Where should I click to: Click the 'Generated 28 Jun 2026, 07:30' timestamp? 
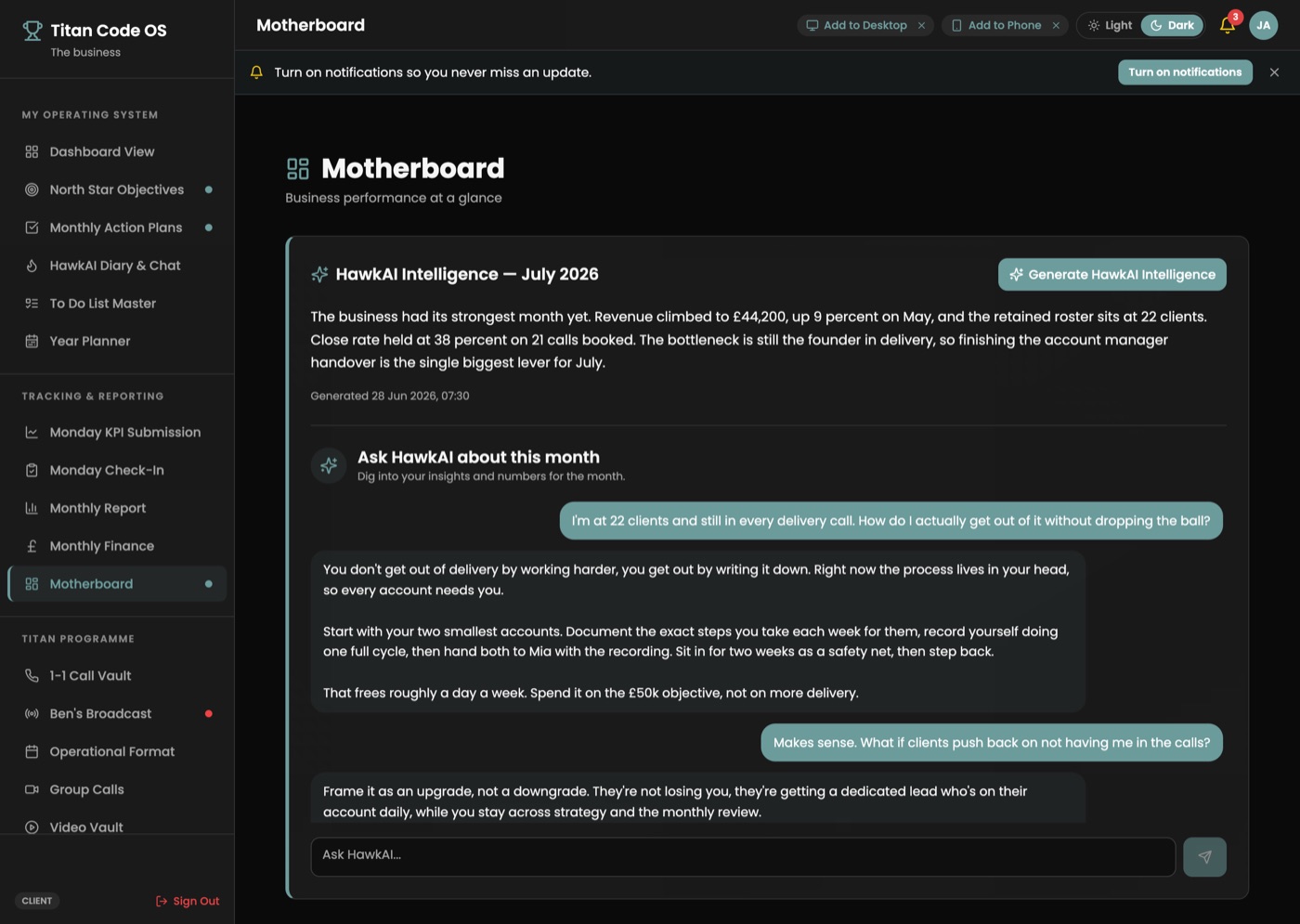click(x=390, y=396)
